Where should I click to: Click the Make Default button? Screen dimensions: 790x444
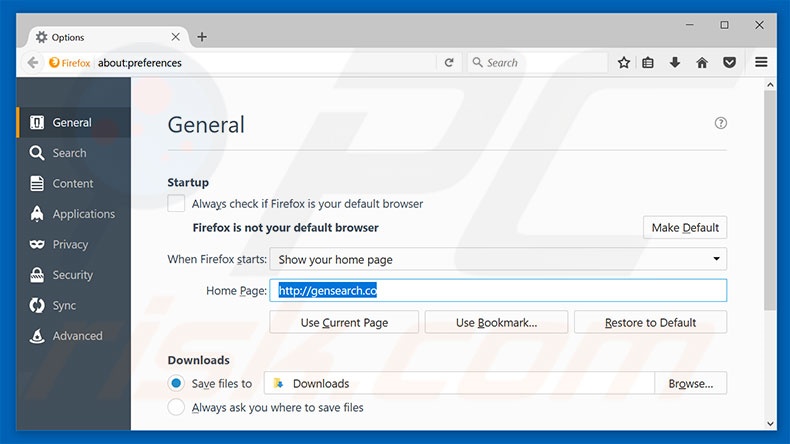(685, 228)
